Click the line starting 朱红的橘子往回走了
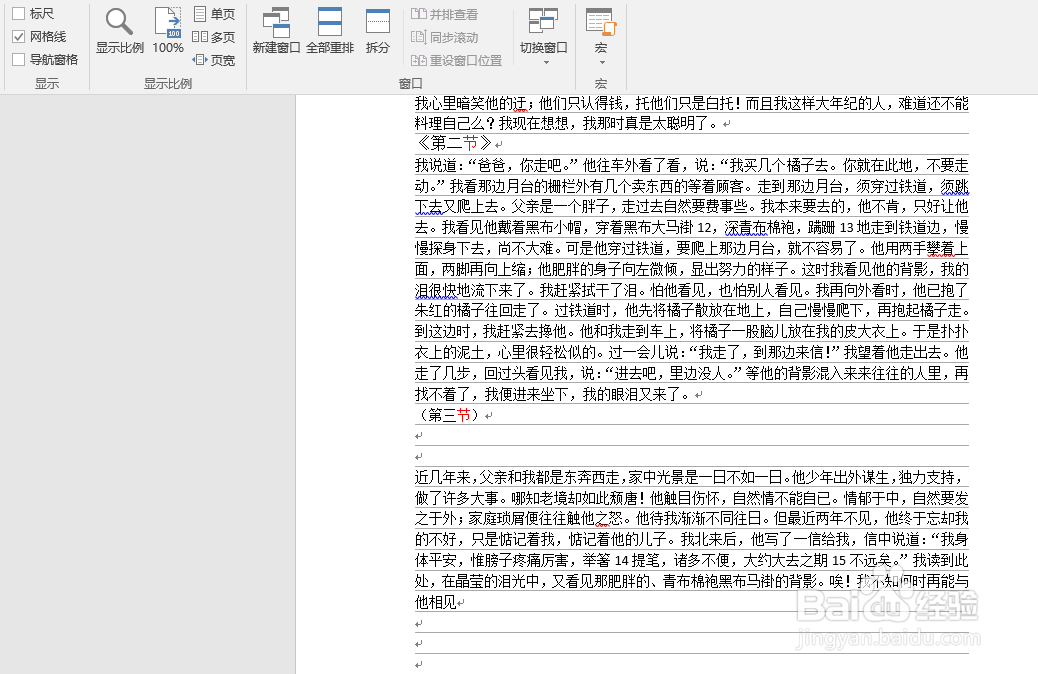This screenshot has width=1038, height=674. pos(692,311)
